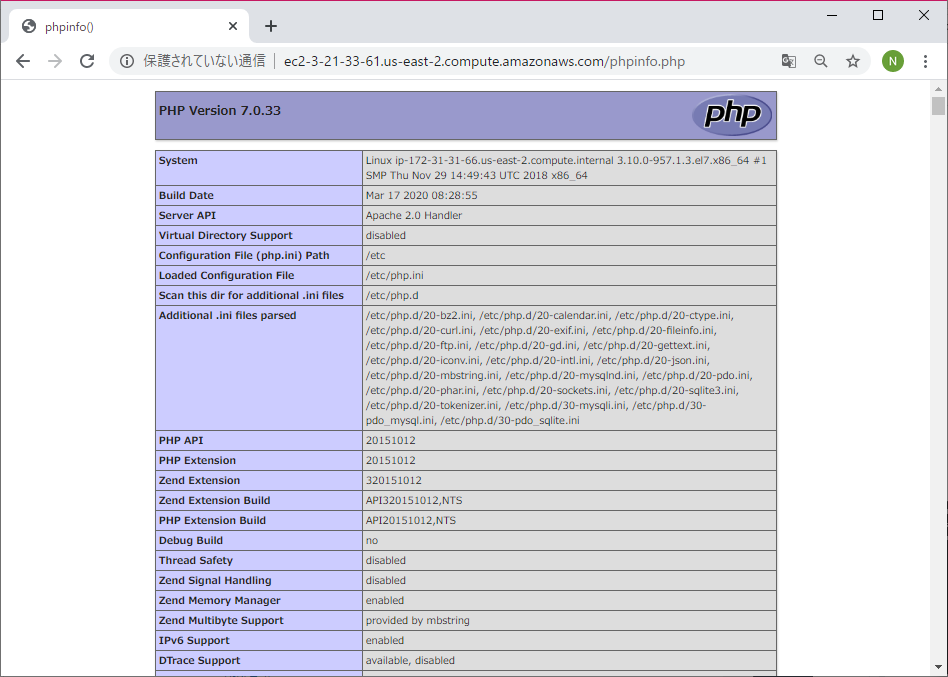This screenshot has height=677, width=948.
Task: Maximize the Chrome window
Action: pyautogui.click(x=878, y=15)
